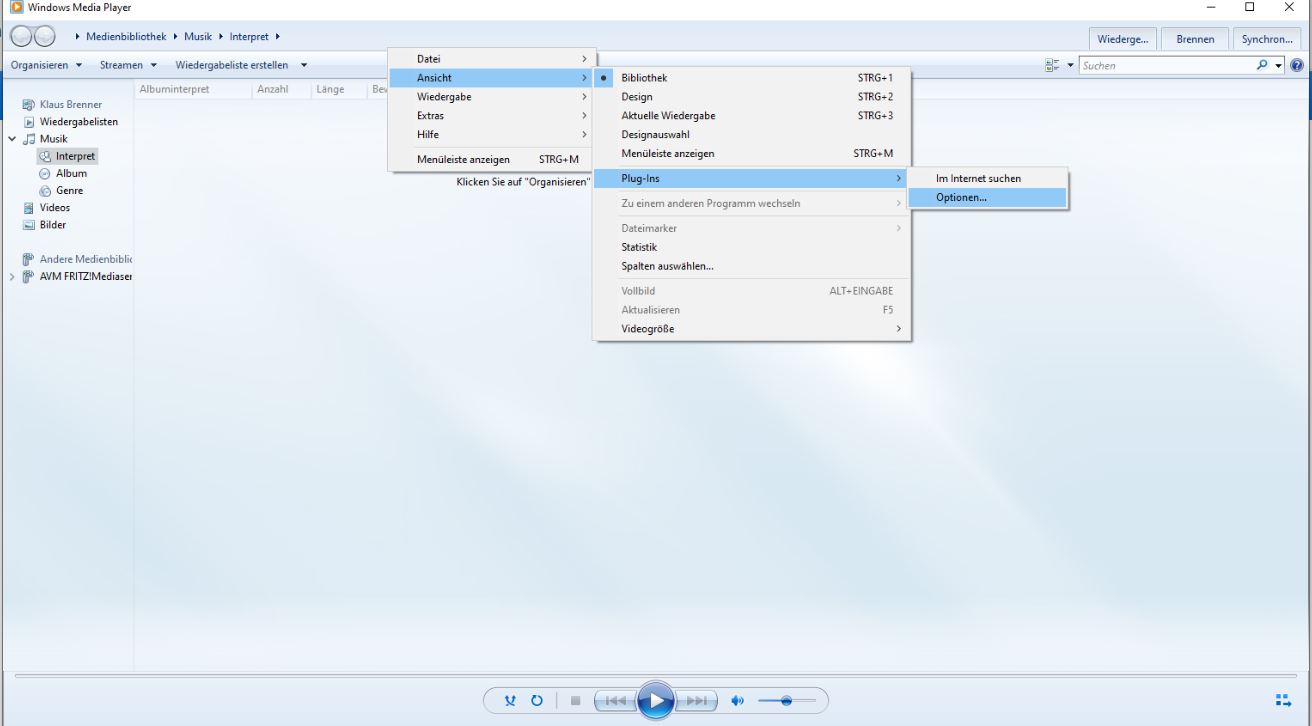The height and width of the screenshot is (726, 1312).
Task: Skip to the previous track
Action: pyautogui.click(x=615, y=701)
